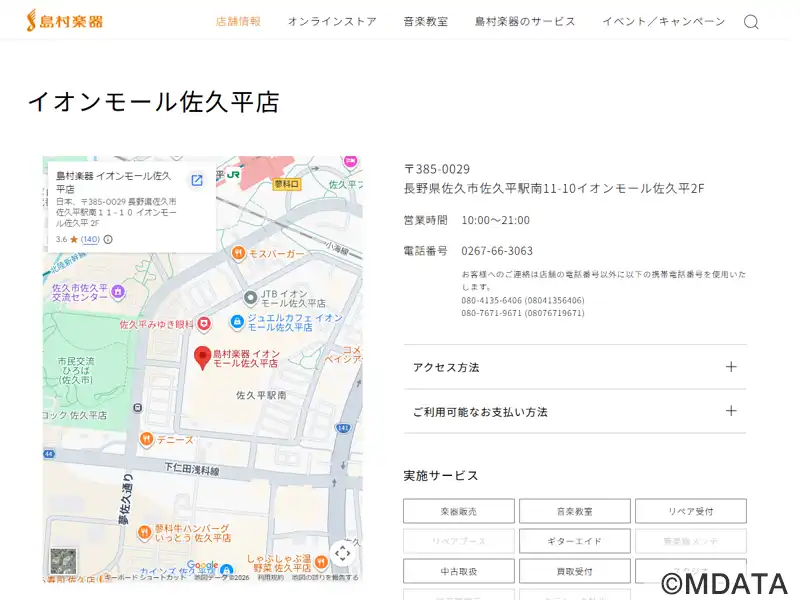800x600 pixels.
Task: Open the 店舗情報 menu item
Action: pos(238,21)
